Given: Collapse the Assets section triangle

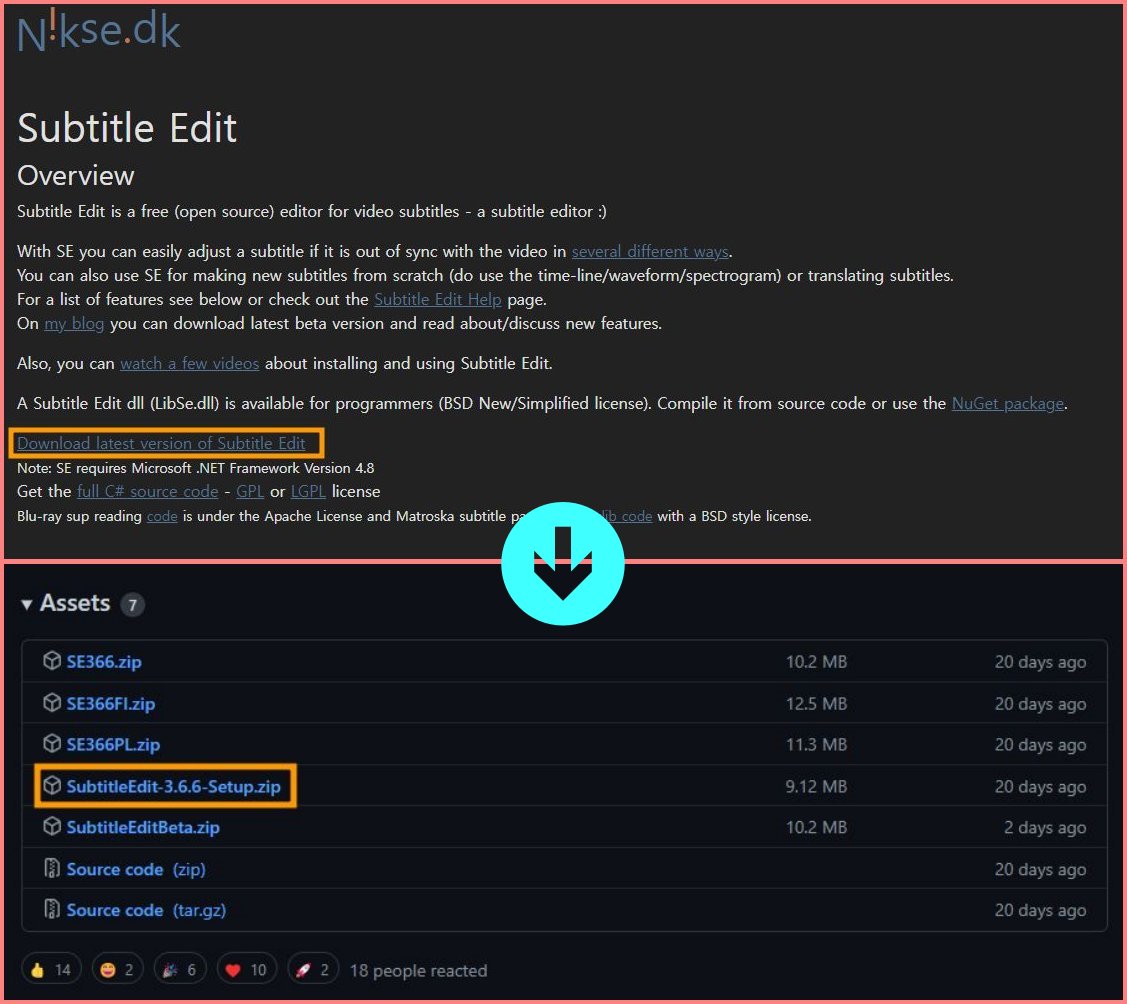Looking at the screenshot, I should click(27, 604).
